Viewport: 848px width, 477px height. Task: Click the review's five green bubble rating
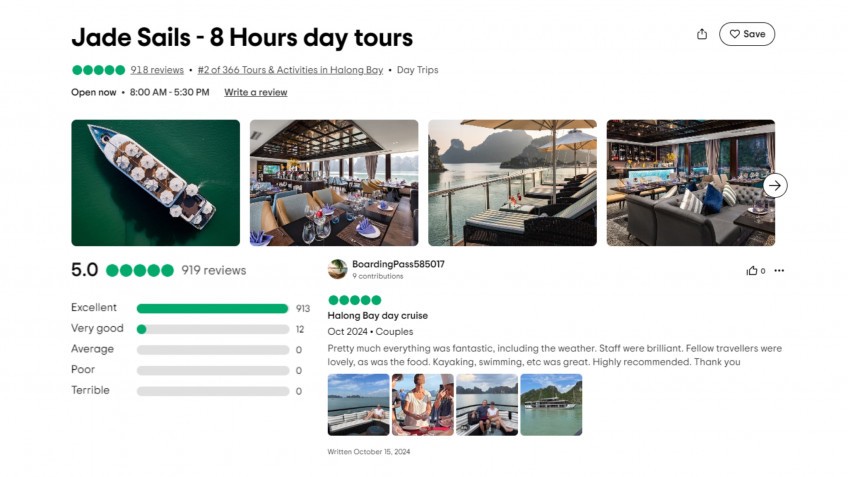[x=354, y=300]
